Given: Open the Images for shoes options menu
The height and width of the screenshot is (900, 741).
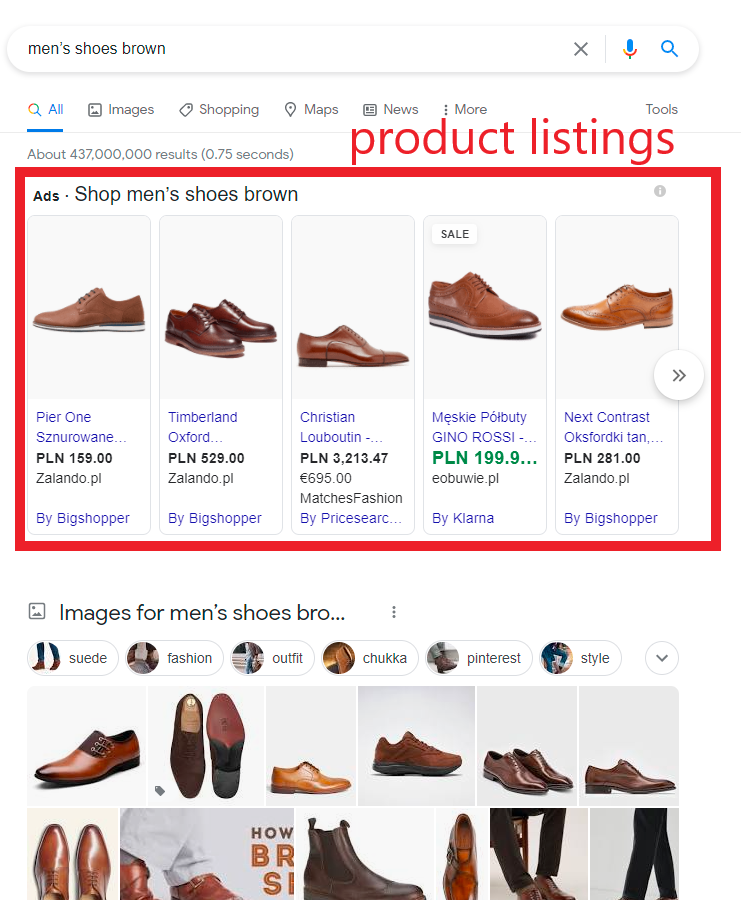Looking at the screenshot, I should click(394, 612).
